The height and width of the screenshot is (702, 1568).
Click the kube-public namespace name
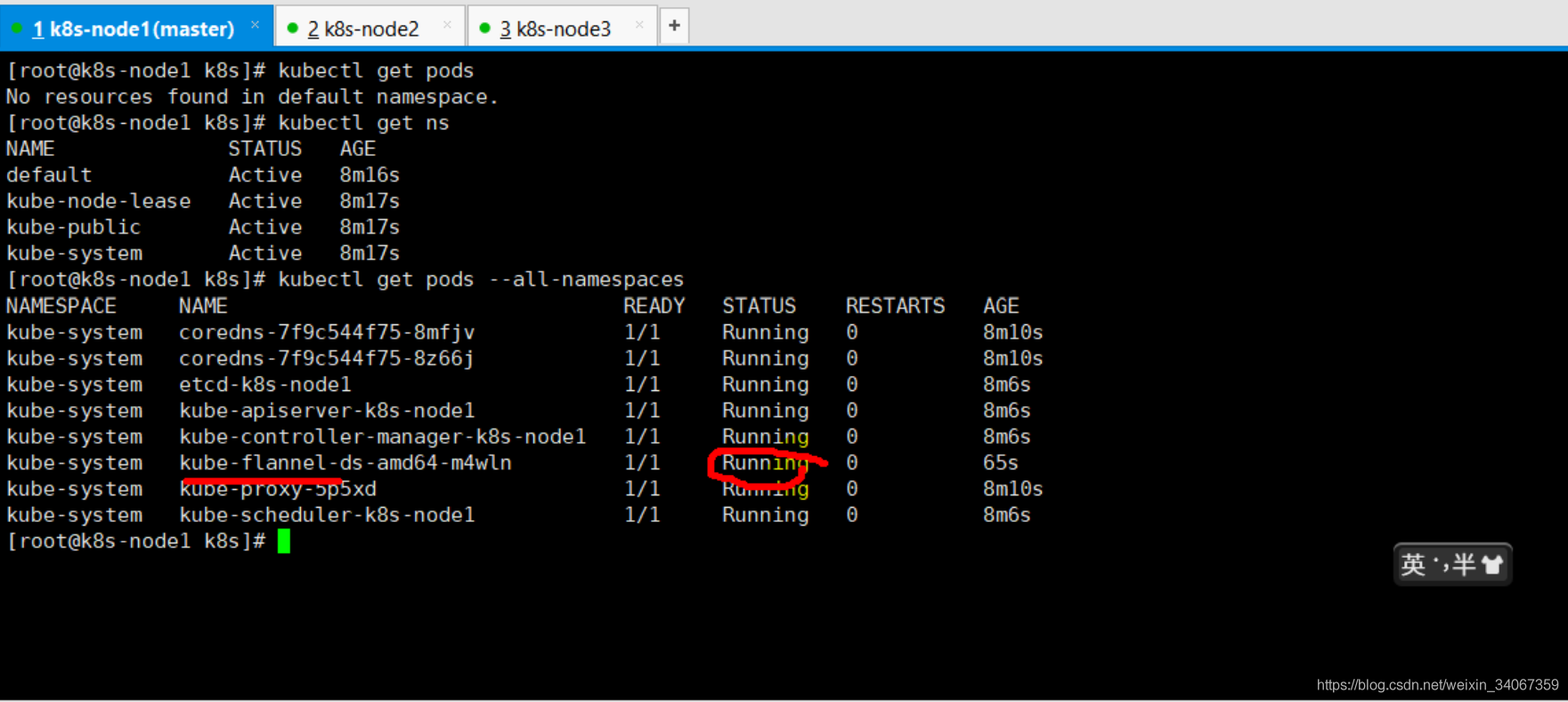tap(74, 227)
